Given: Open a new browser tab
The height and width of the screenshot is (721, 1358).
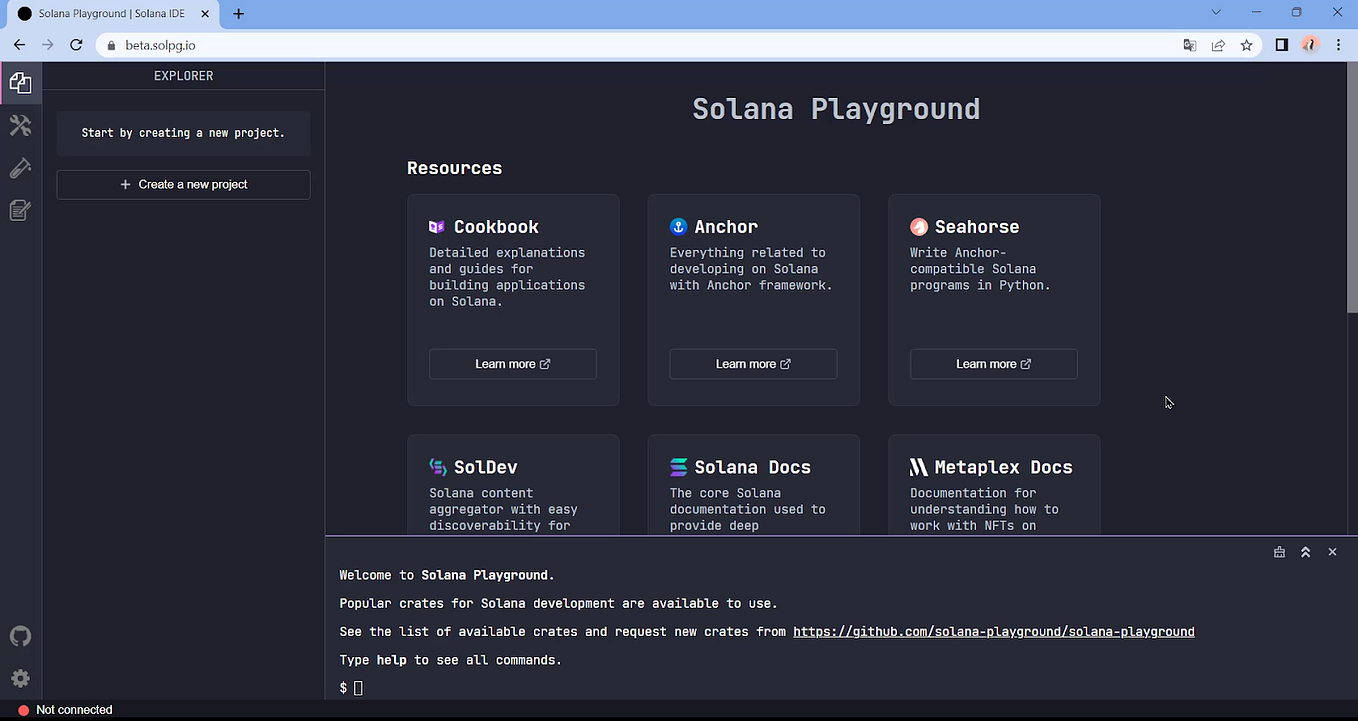Looking at the screenshot, I should point(238,14).
